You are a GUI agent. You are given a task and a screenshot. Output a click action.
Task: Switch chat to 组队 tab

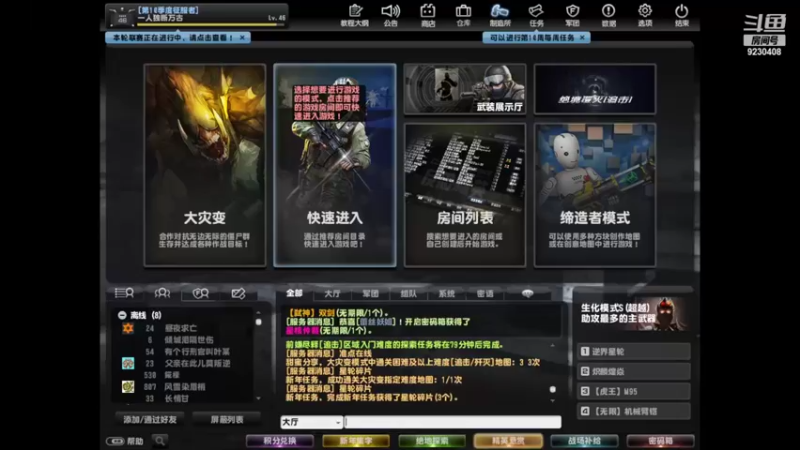click(408, 293)
